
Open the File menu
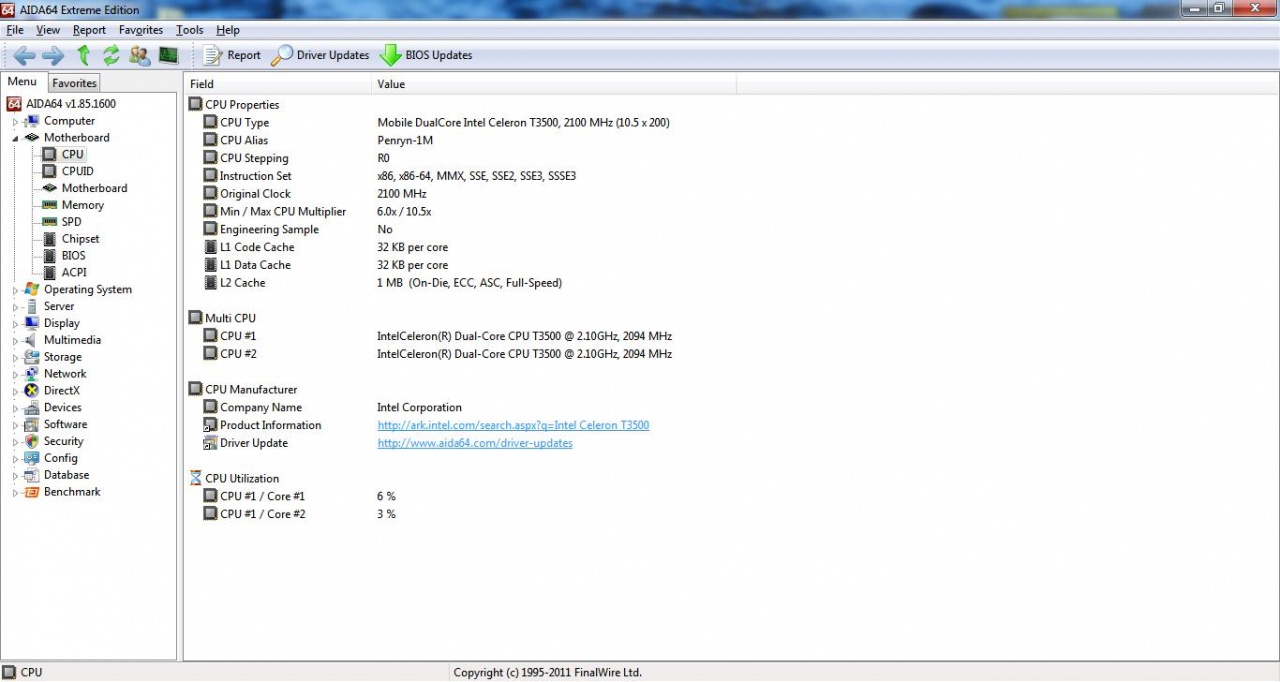(14, 30)
